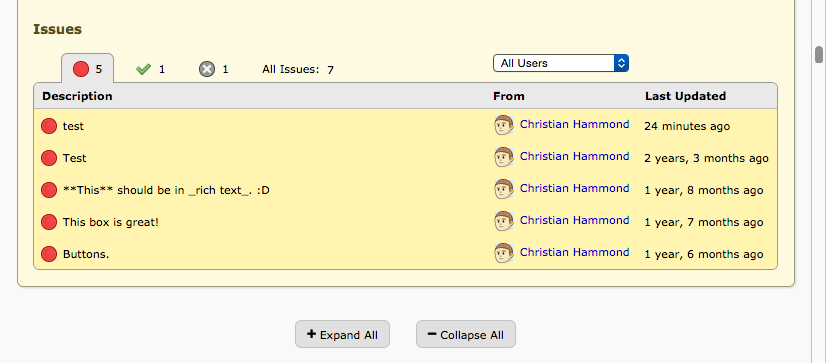Click avatar in the '24 minutes ago' row

pyautogui.click(x=504, y=125)
